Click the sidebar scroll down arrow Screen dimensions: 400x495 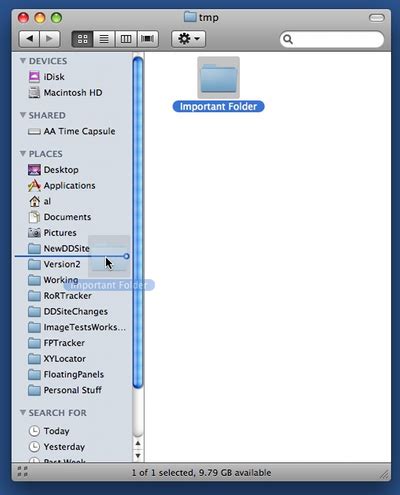tap(138, 455)
